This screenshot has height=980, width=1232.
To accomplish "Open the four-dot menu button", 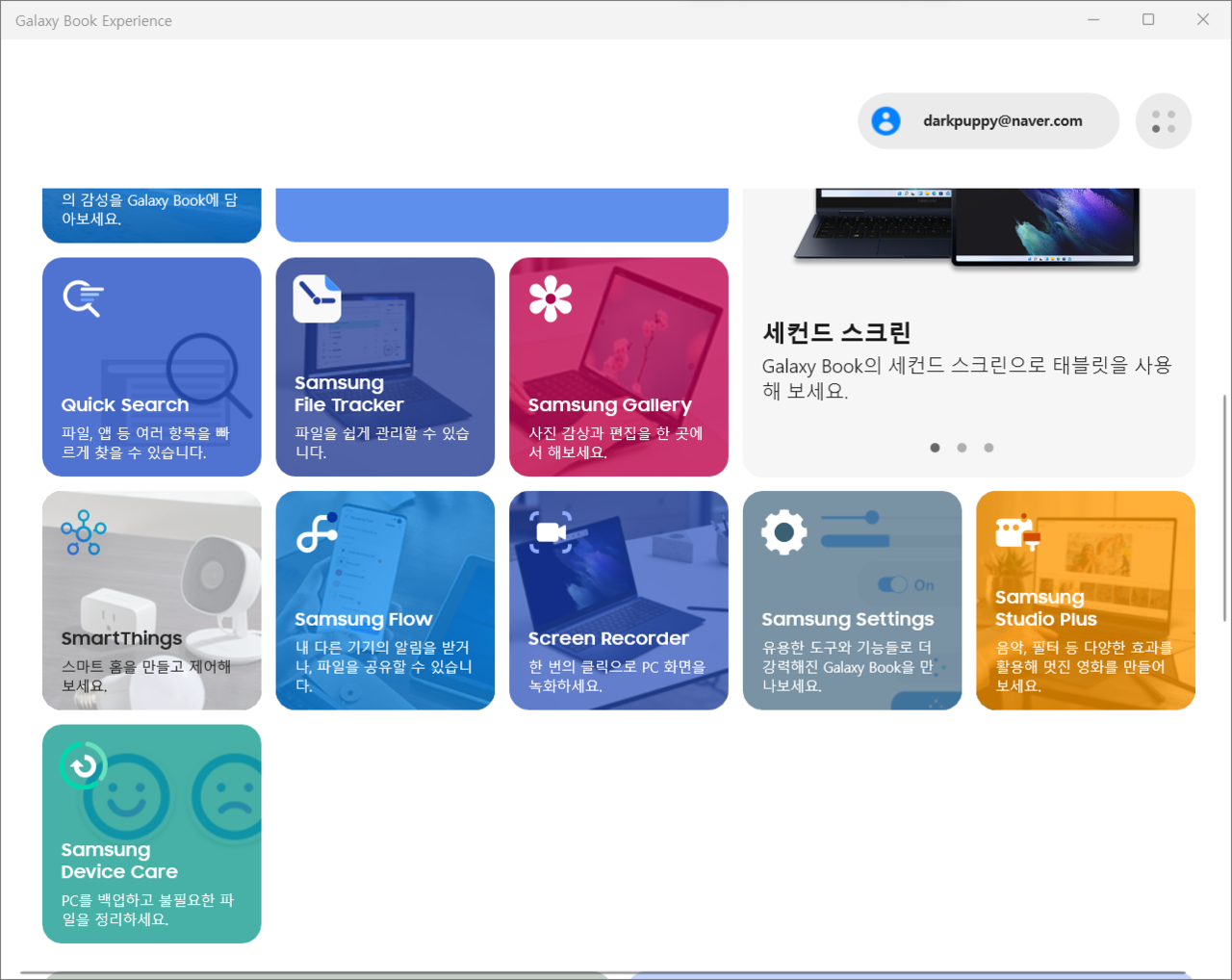I will point(1163,121).
